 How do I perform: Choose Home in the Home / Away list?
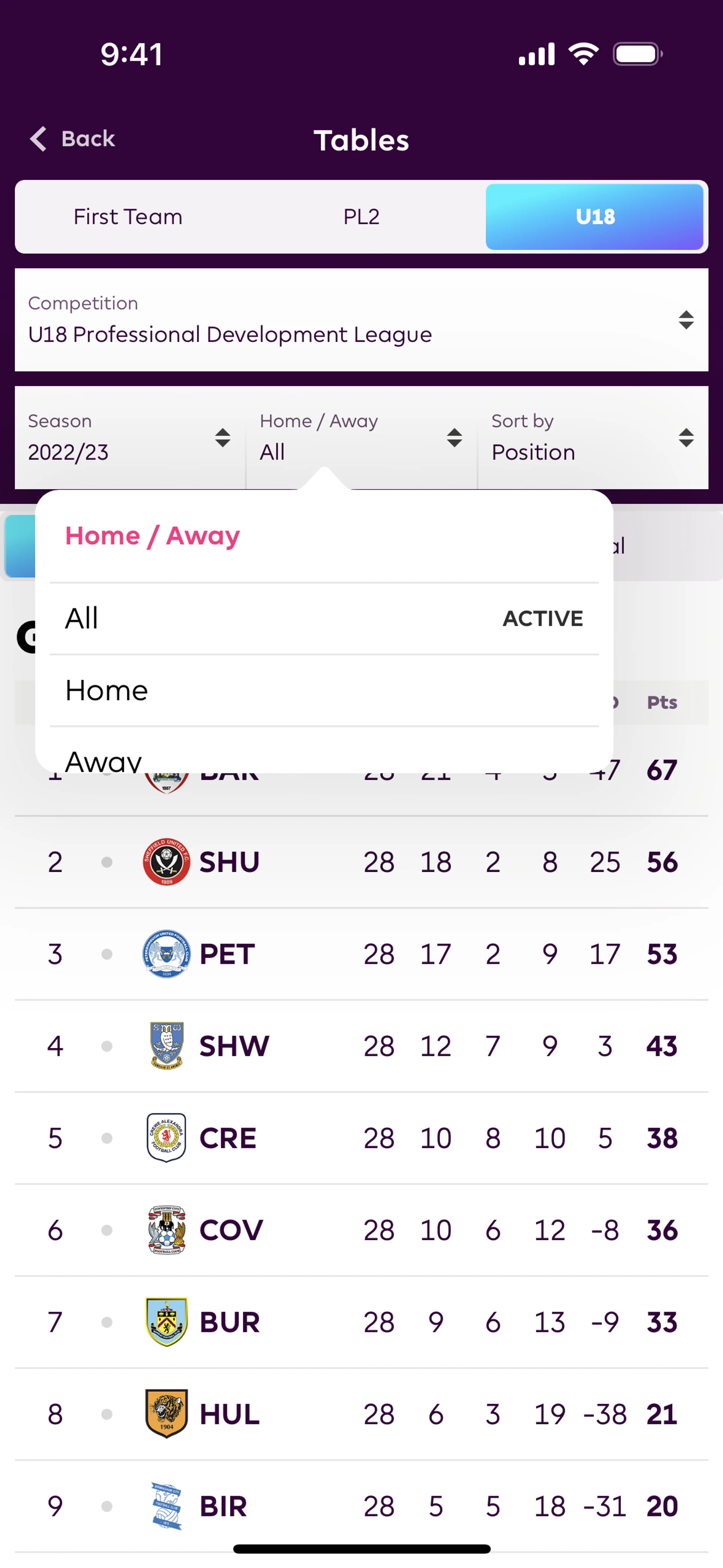pos(324,690)
